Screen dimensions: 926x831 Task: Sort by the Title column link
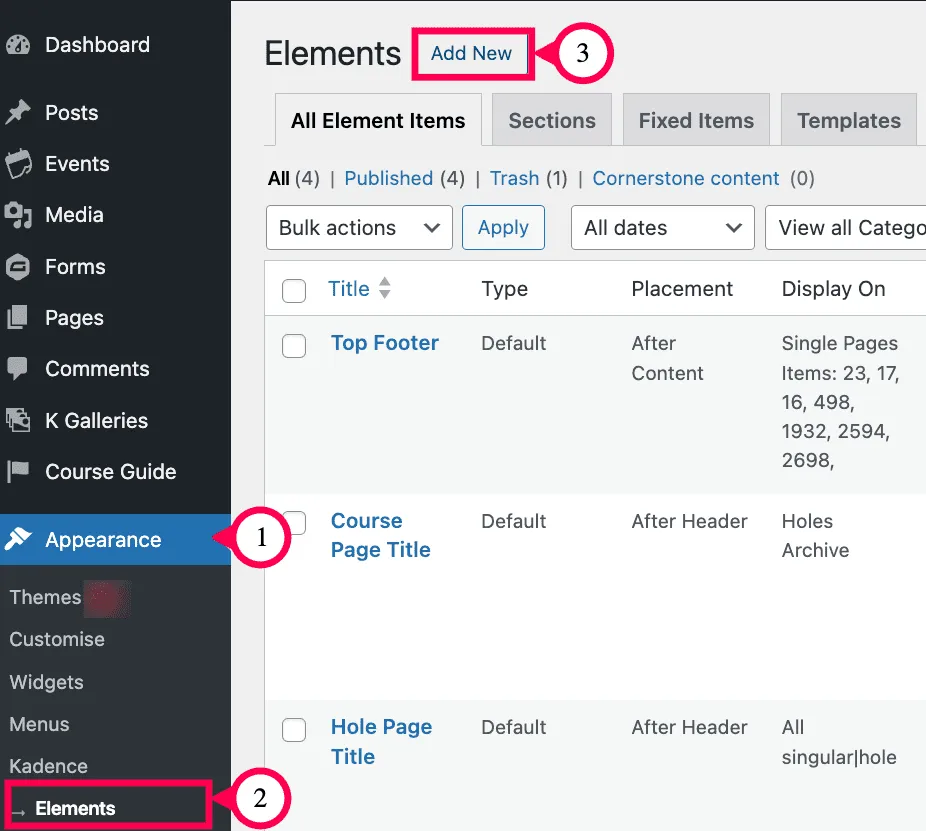pyautogui.click(x=348, y=288)
